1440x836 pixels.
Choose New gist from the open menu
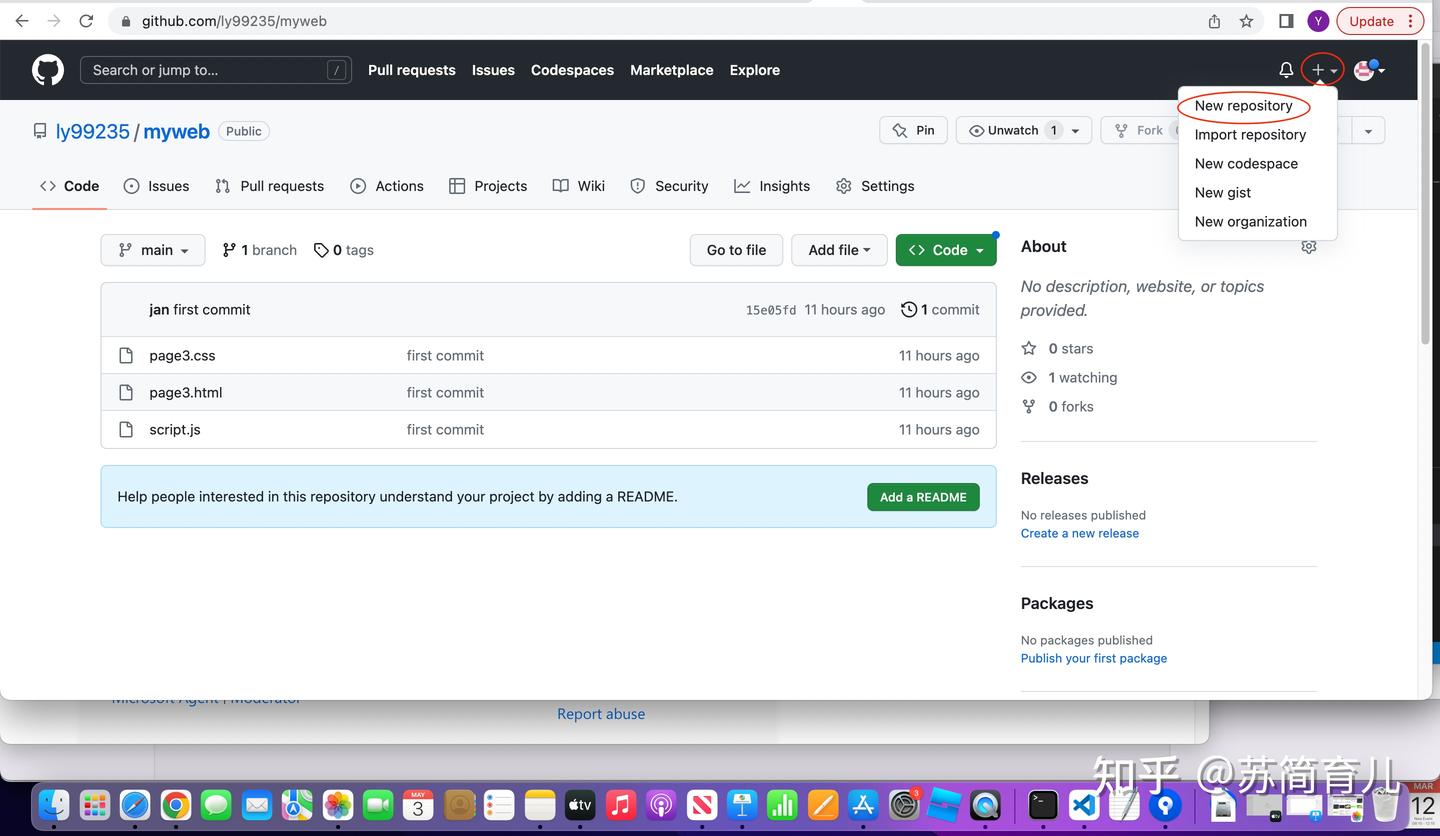[x=1222, y=192]
